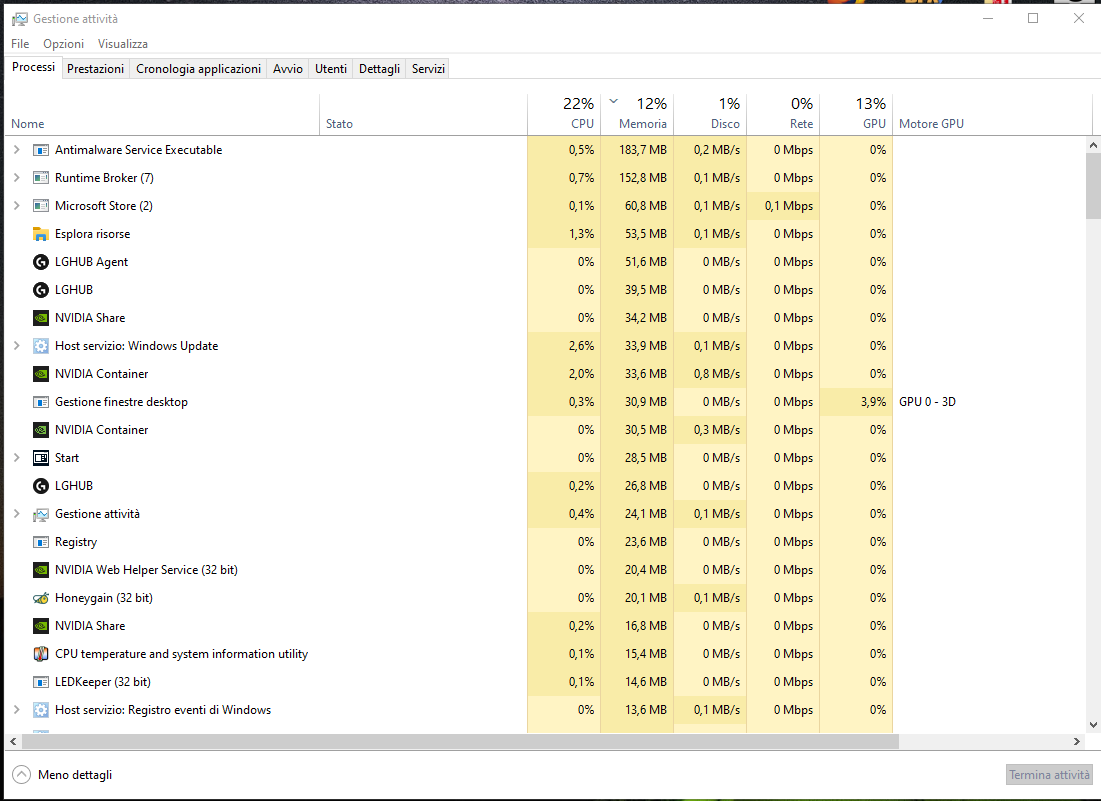The height and width of the screenshot is (801, 1101).
Task: Click the Registro eventi di Windows gear icon
Action: point(41,710)
